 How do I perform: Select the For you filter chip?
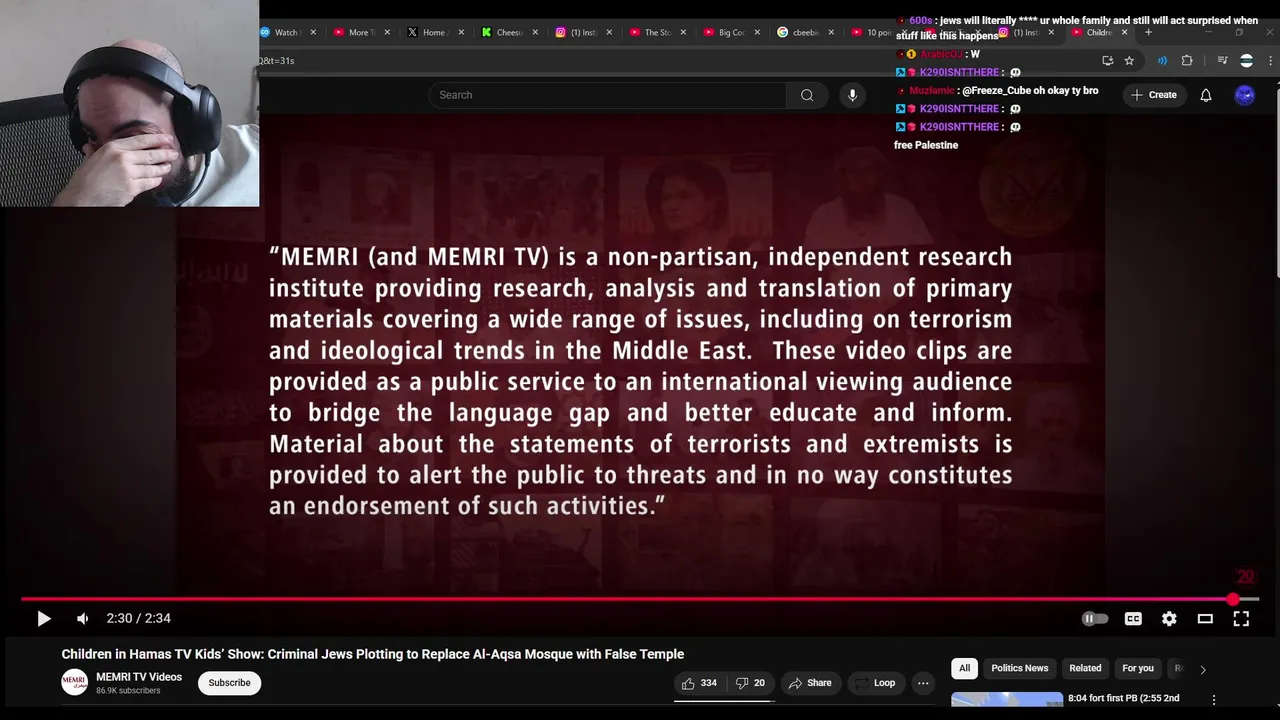1138,668
